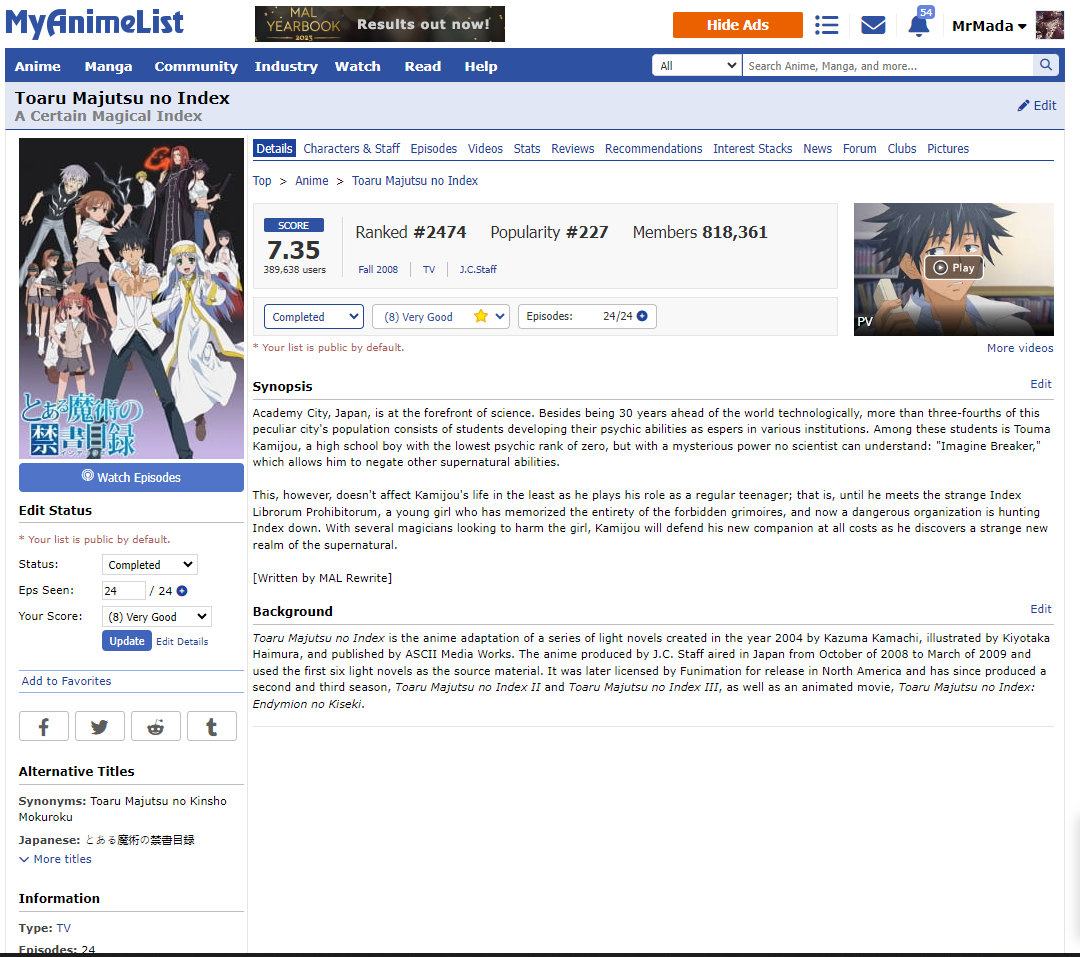Viewport: 1080px width, 957px height.
Task: Click Edit link beside Synopsis
Action: [x=1040, y=384]
